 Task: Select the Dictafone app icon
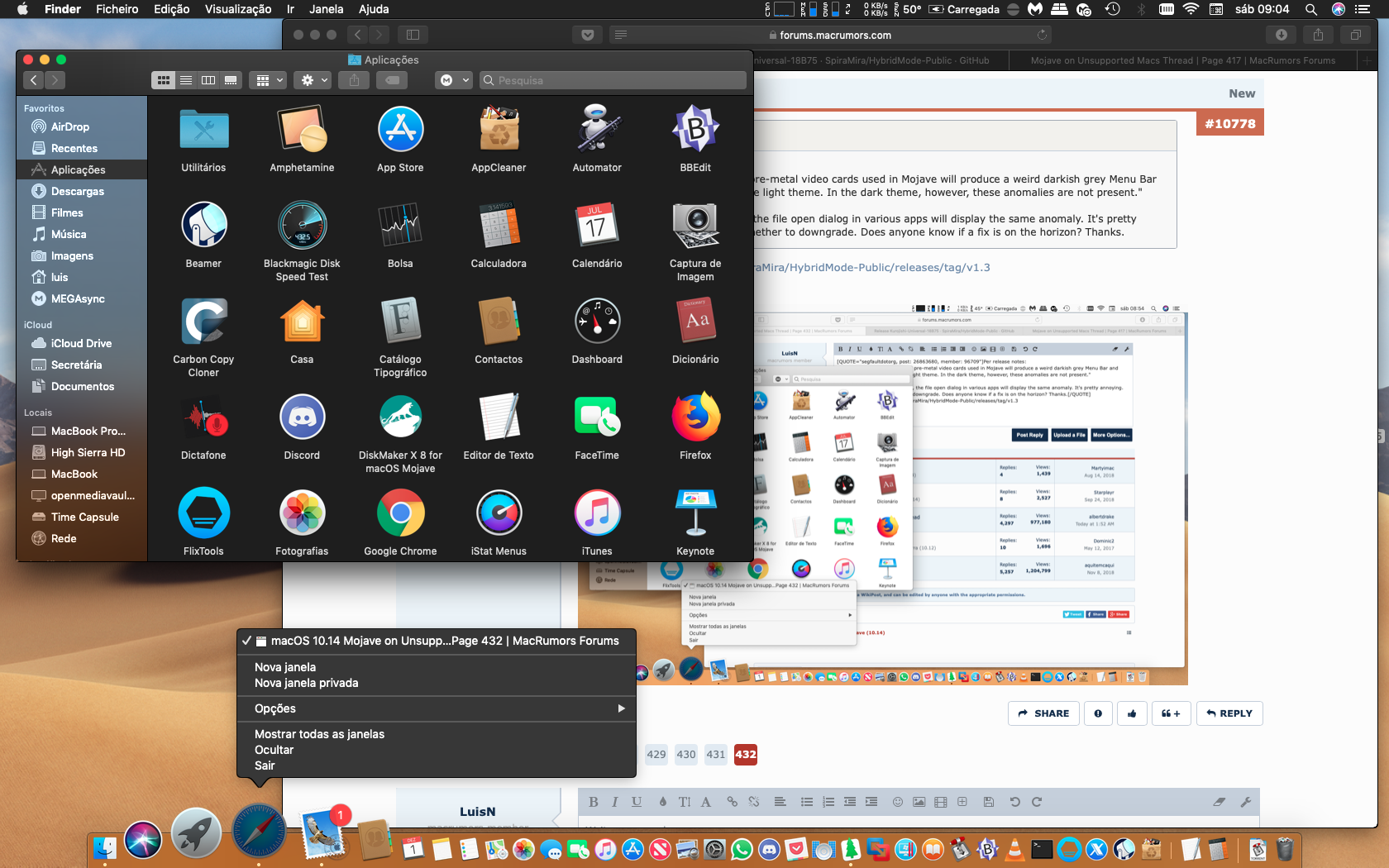(x=203, y=417)
